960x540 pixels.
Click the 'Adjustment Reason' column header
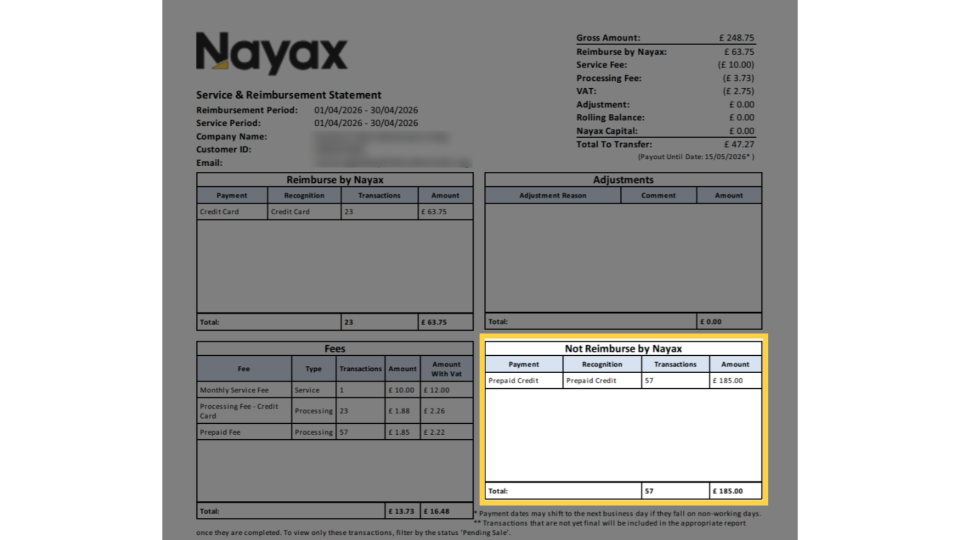pyautogui.click(x=553, y=195)
